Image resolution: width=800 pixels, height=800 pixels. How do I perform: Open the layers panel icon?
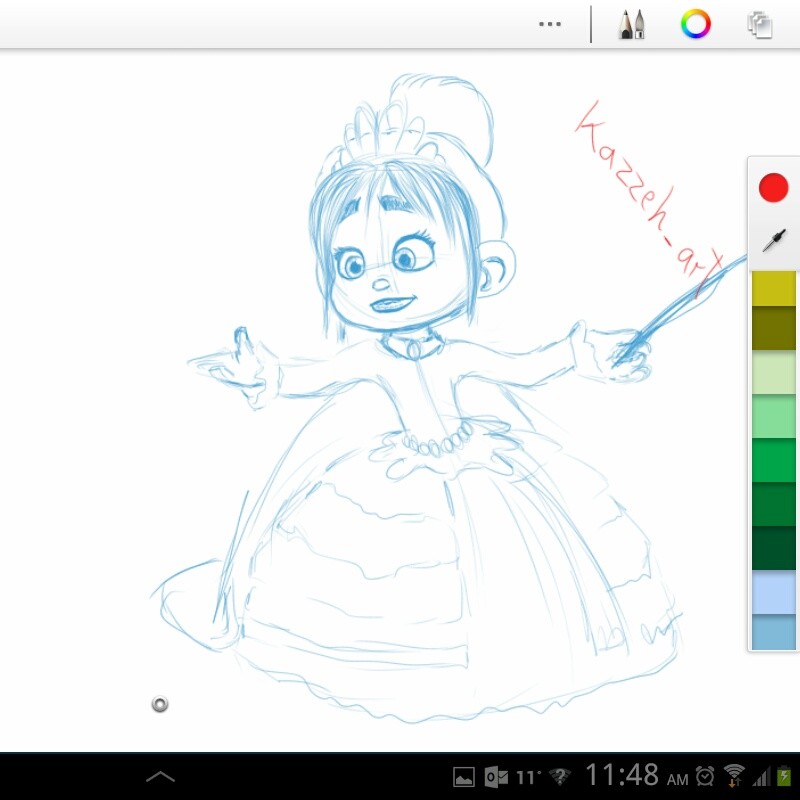pos(760,25)
